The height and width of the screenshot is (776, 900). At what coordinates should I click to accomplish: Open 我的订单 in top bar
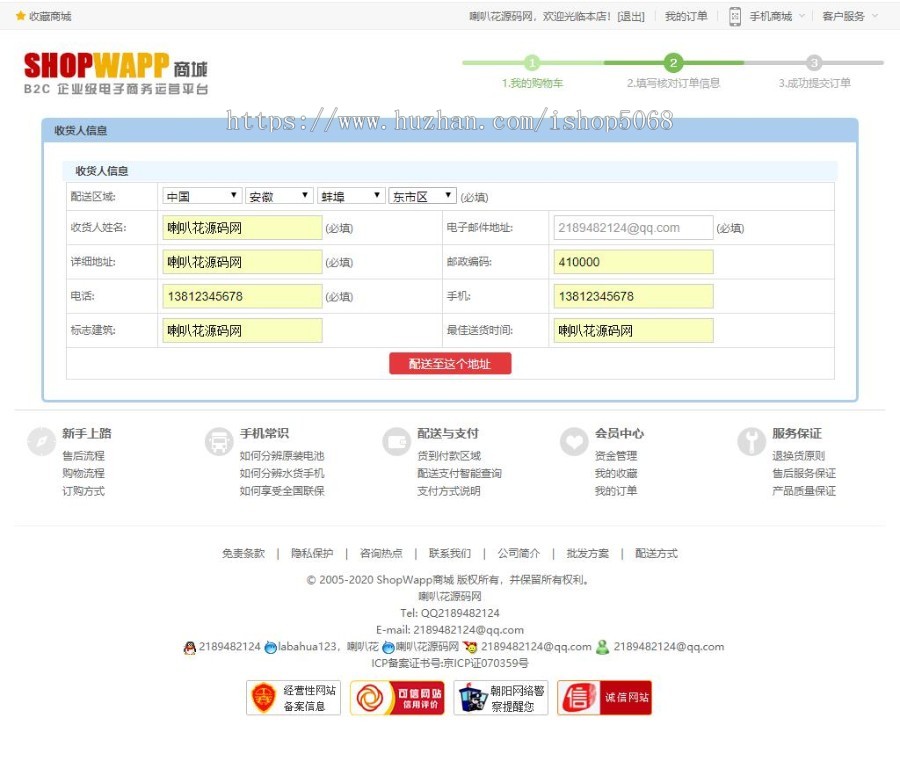click(686, 17)
